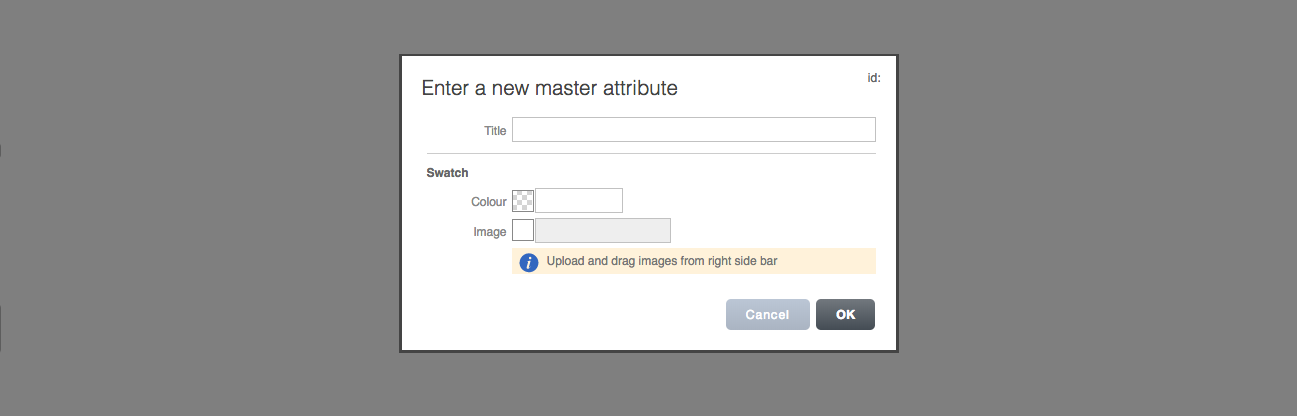Click the 'id:' label in dialog corner
Viewport: 1297px width, 416px height.
pos(873,77)
